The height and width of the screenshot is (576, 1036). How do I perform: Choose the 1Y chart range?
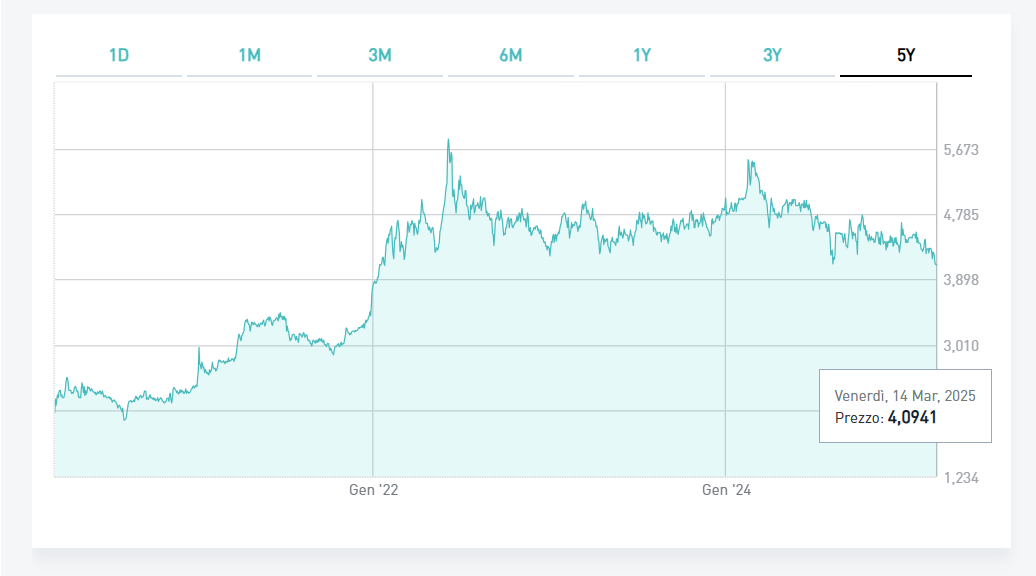click(x=642, y=55)
